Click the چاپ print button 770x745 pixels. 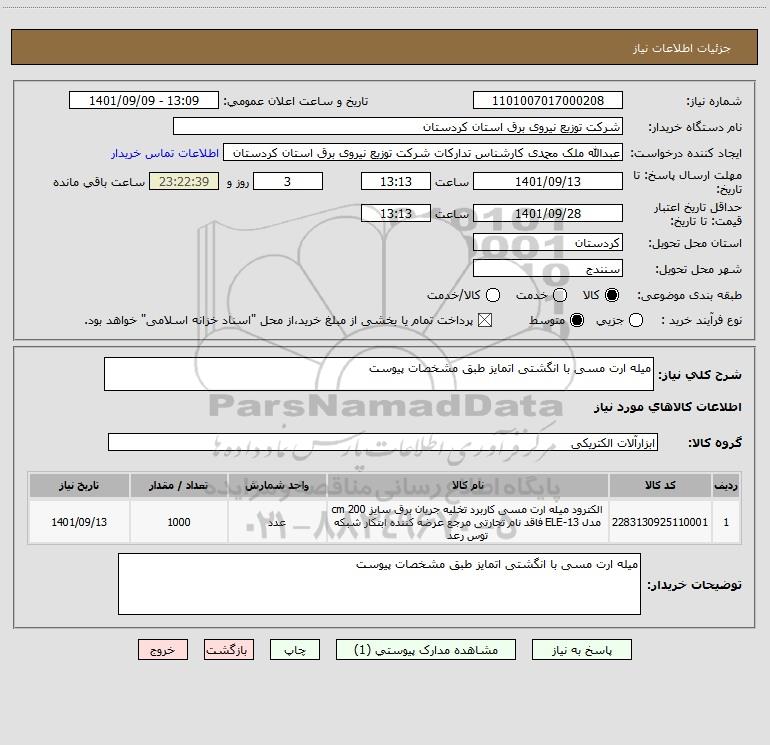pos(295,650)
